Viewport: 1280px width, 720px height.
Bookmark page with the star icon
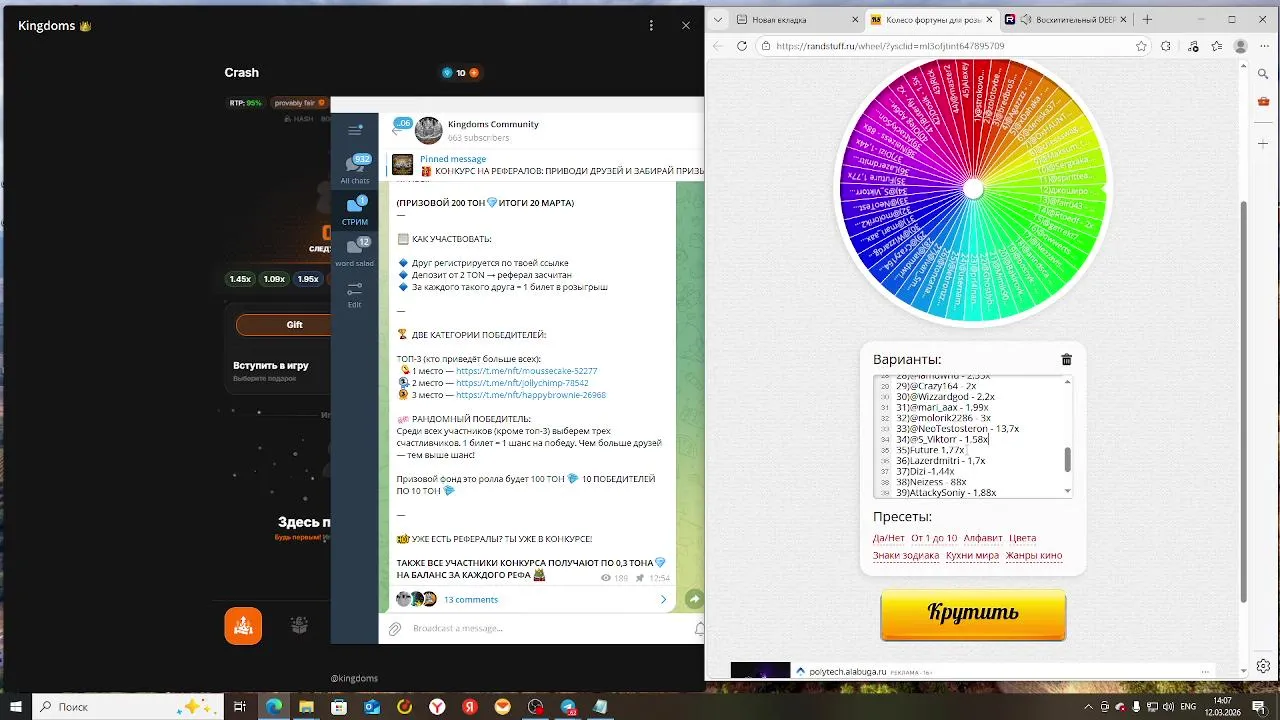pyautogui.click(x=1141, y=46)
